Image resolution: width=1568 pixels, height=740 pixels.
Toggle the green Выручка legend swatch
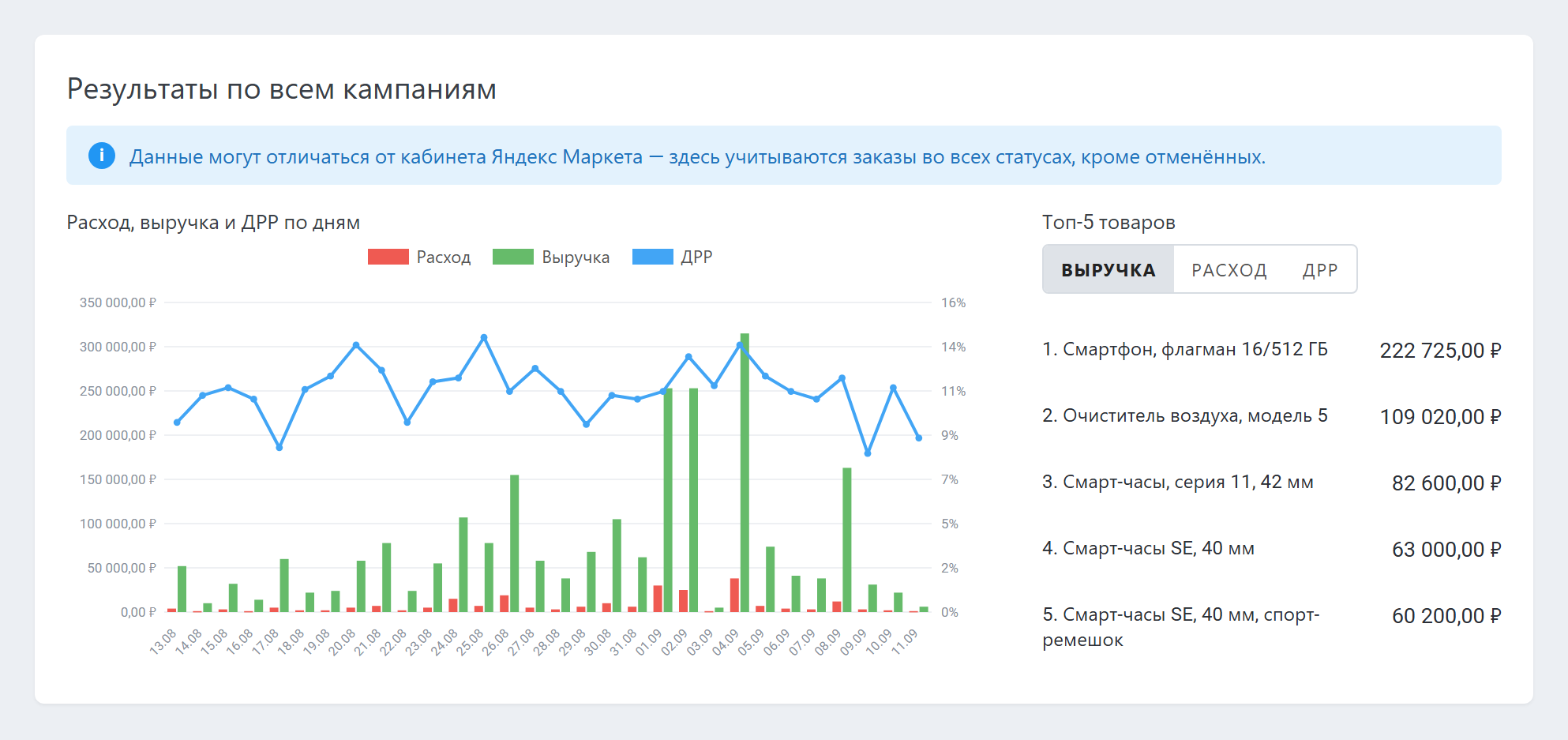tap(513, 257)
